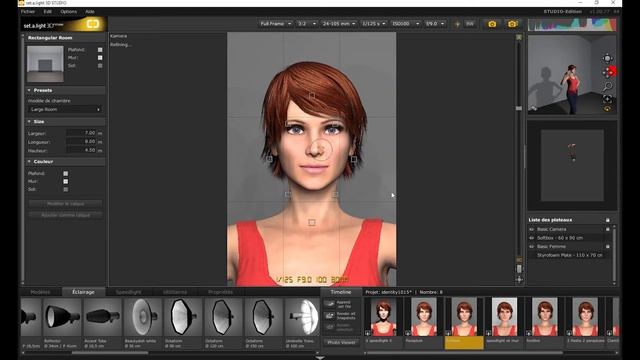Click the Ajouter comme calque button
The image size is (640, 360).
point(65,215)
